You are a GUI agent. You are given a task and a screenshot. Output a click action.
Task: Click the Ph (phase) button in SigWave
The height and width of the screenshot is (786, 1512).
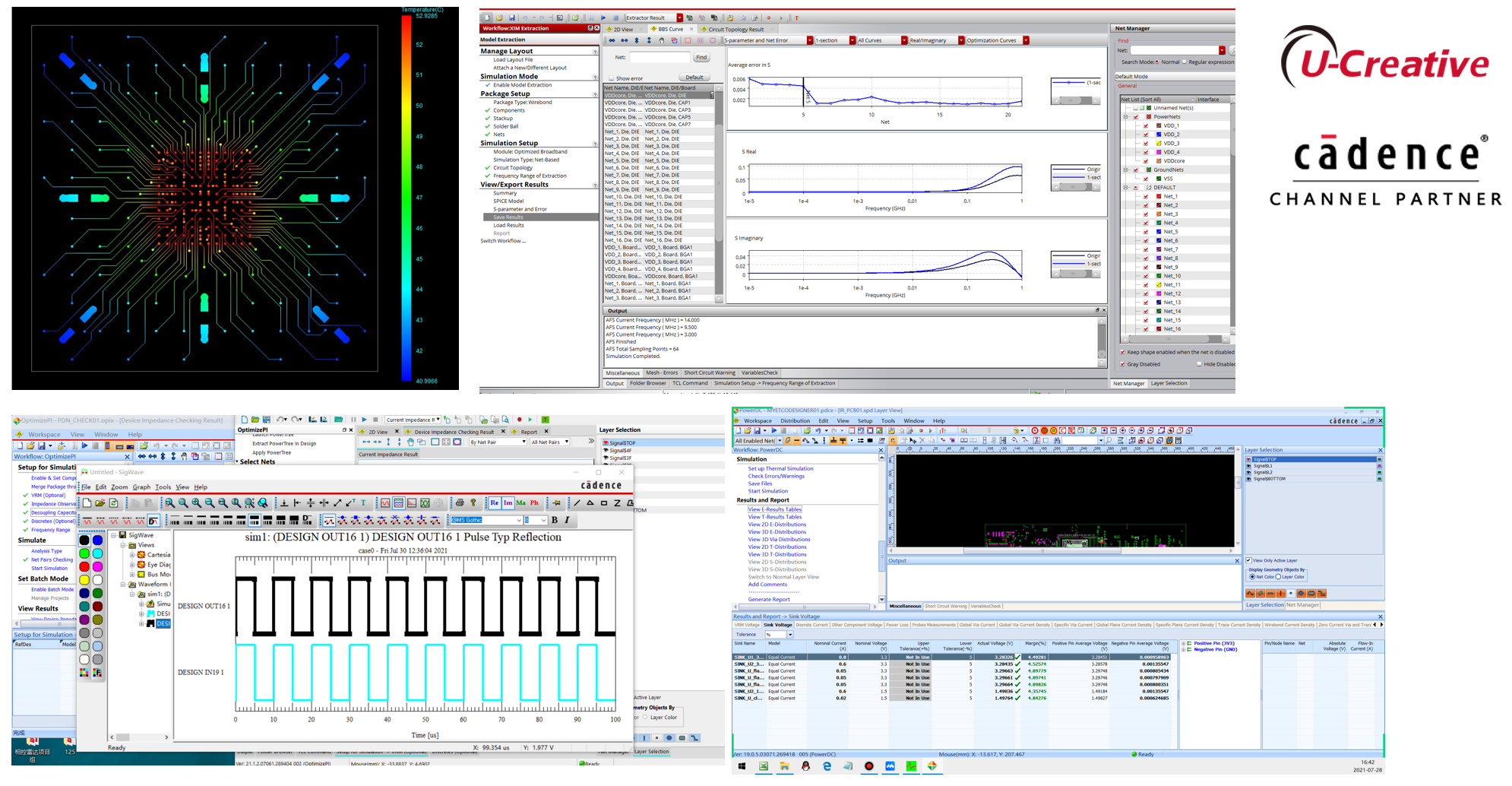[x=534, y=502]
